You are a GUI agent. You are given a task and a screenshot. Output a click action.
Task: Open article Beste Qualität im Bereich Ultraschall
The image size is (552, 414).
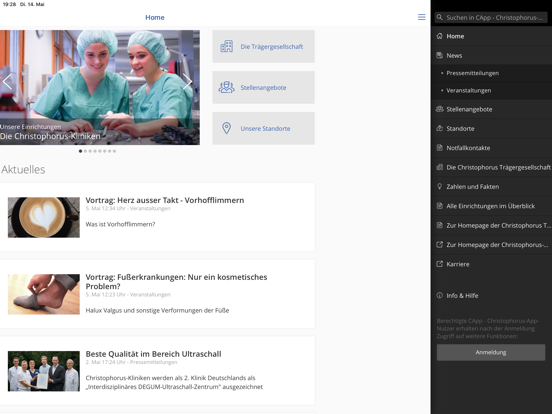coord(153,354)
